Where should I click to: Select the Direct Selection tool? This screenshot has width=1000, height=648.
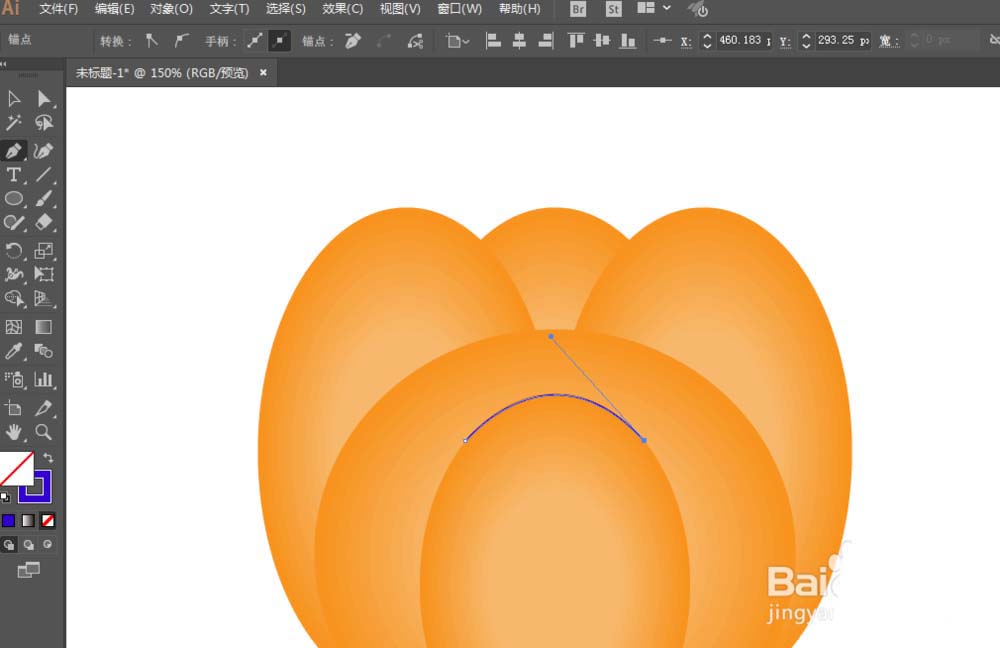43,99
